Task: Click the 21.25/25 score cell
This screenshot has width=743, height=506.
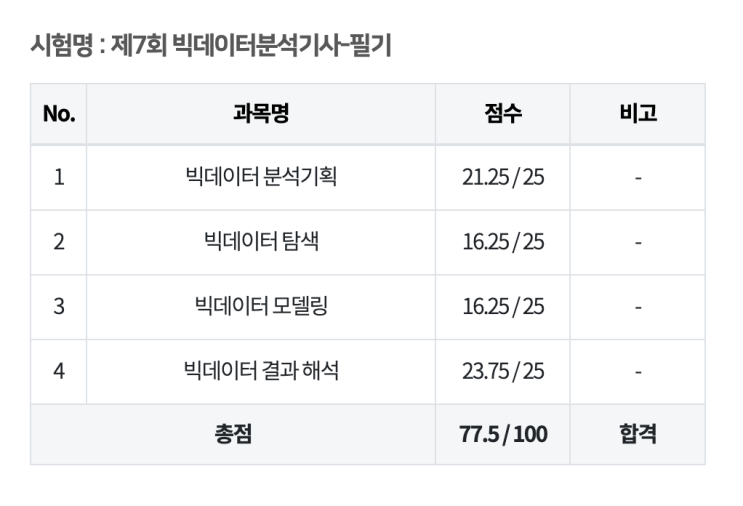Action: coord(502,178)
